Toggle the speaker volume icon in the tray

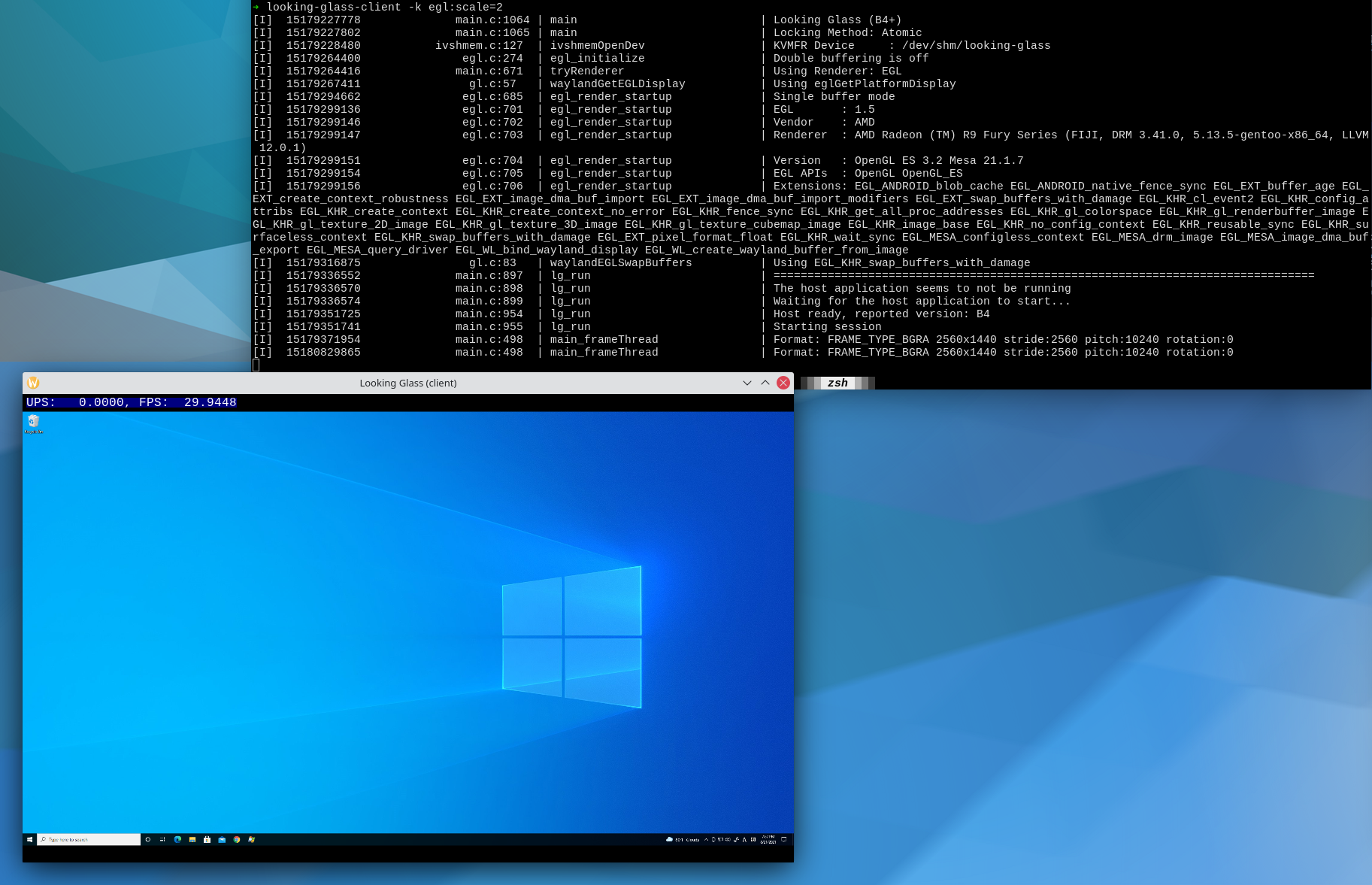tap(728, 839)
